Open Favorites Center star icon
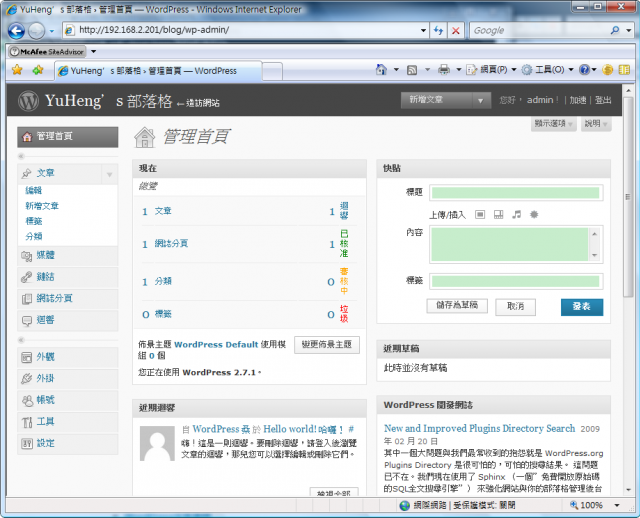 click(17, 70)
